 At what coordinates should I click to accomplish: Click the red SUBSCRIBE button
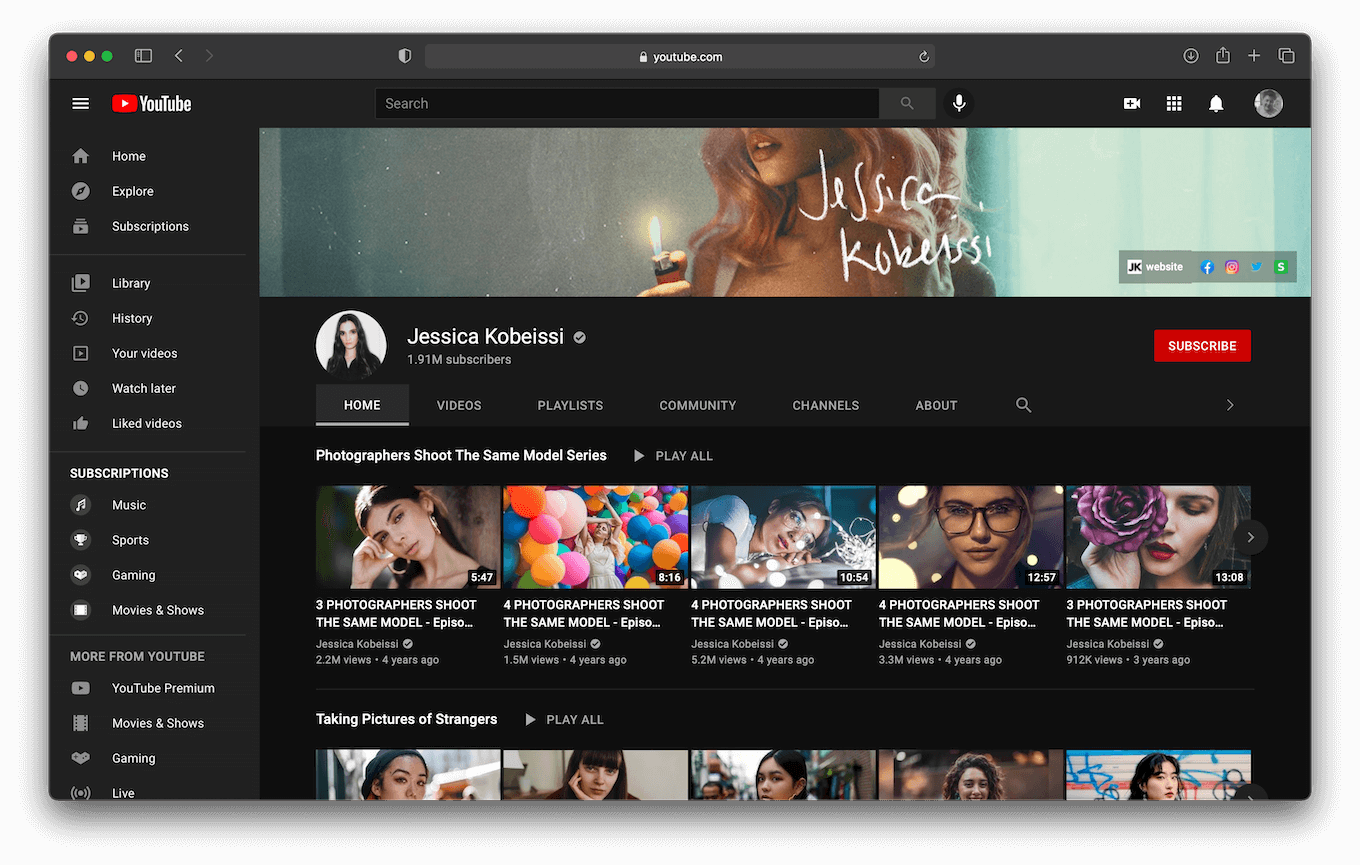pyautogui.click(x=1202, y=346)
